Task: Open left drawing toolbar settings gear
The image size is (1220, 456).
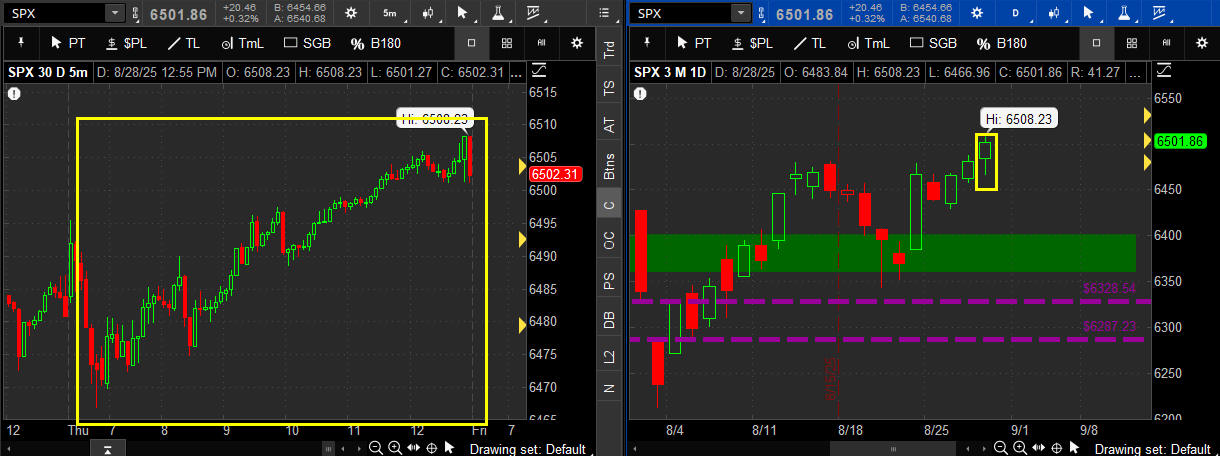Action: (576, 43)
